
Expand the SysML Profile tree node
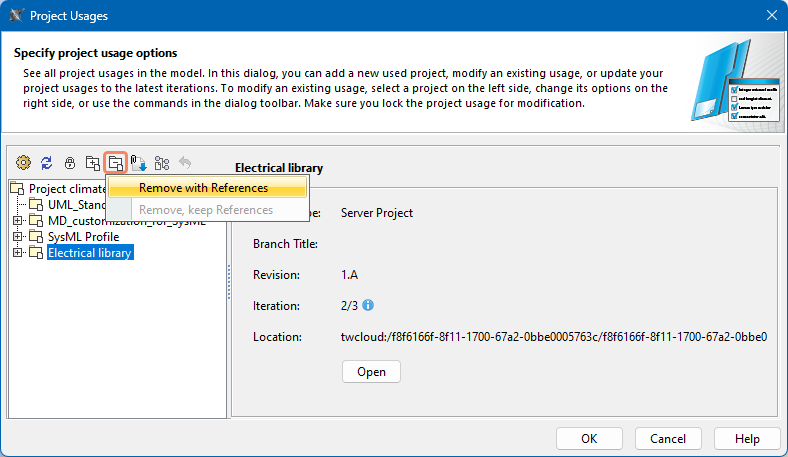[18, 237]
